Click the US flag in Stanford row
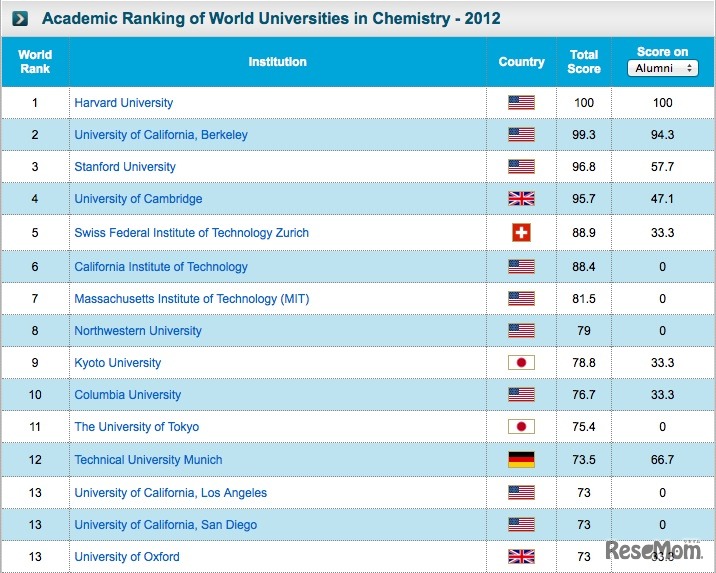The height and width of the screenshot is (573, 716). 521,167
